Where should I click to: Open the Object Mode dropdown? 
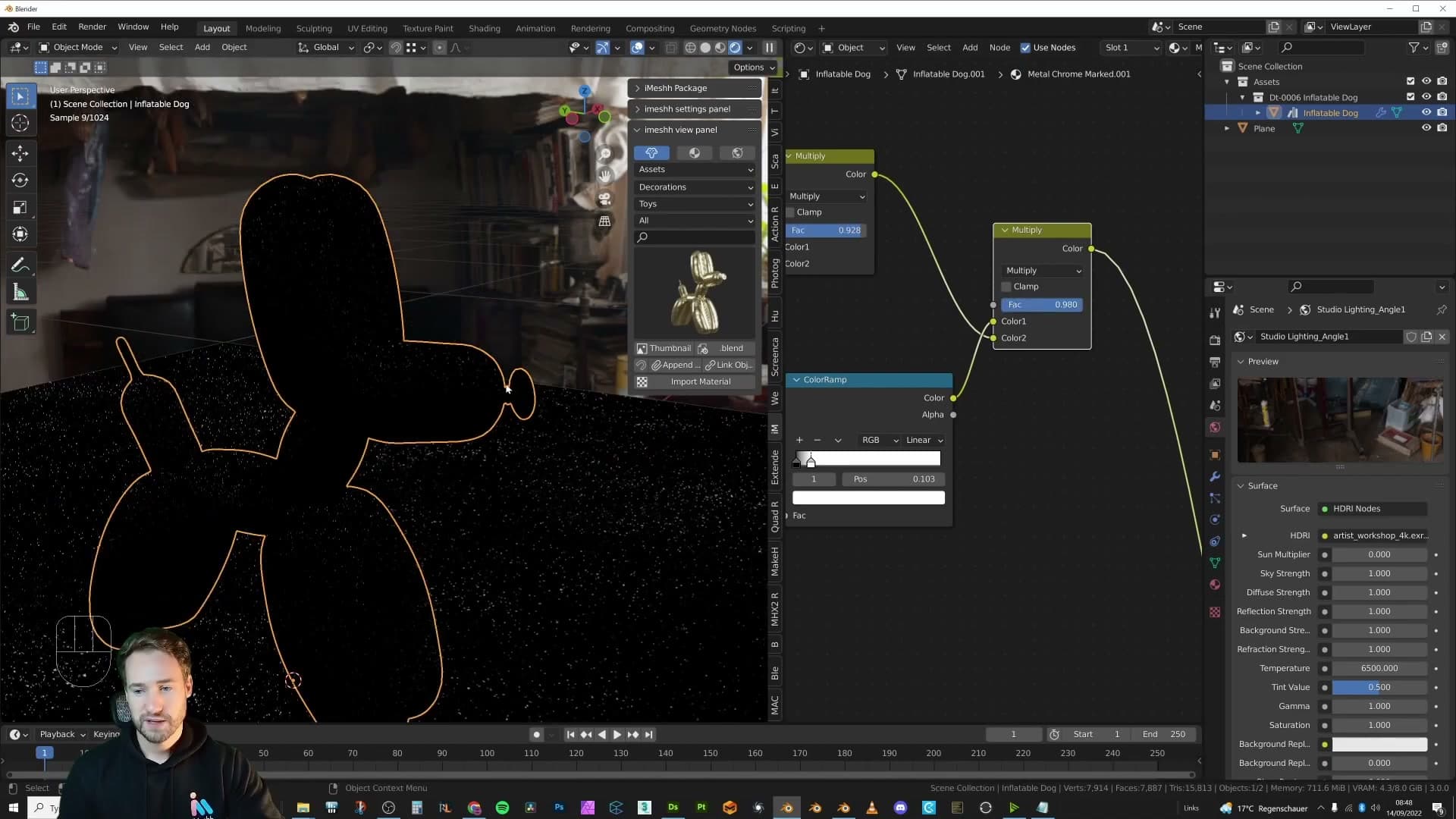(78, 47)
